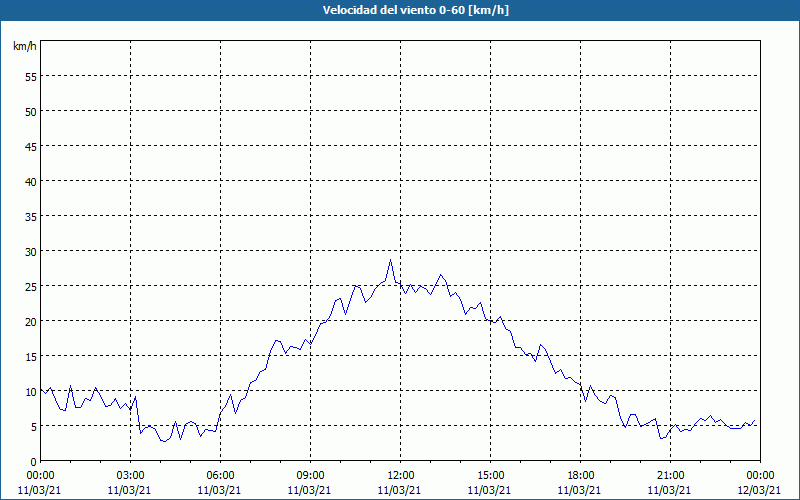Click the '12/03/21' date label
800x500 pixels.
click(x=759, y=490)
